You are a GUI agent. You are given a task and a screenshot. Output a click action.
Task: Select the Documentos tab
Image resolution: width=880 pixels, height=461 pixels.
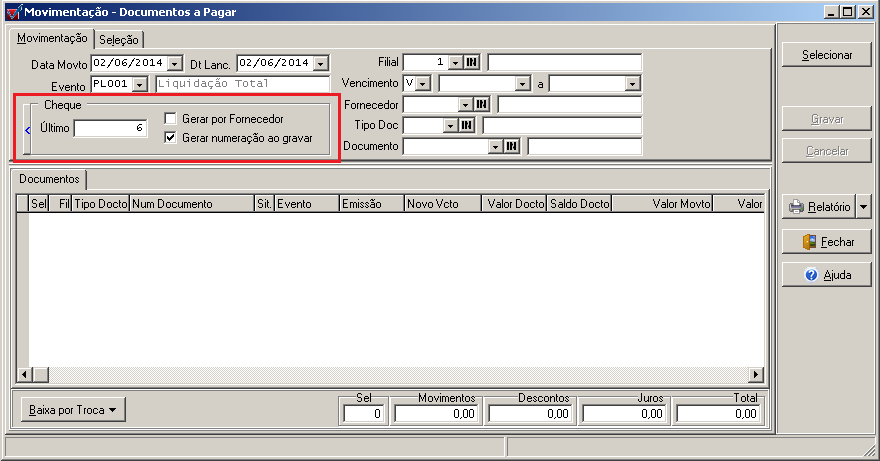click(x=49, y=178)
